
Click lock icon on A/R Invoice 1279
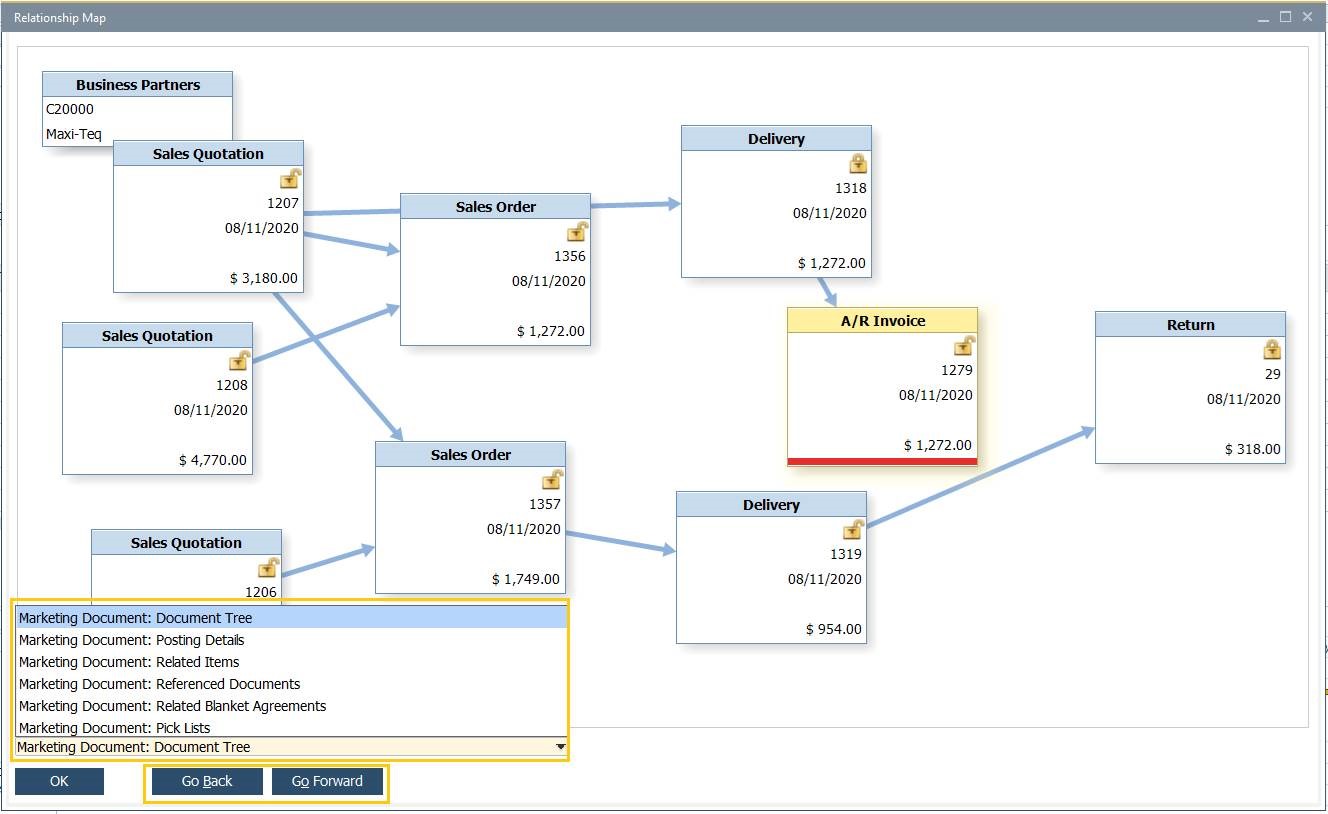click(x=964, y=346)
